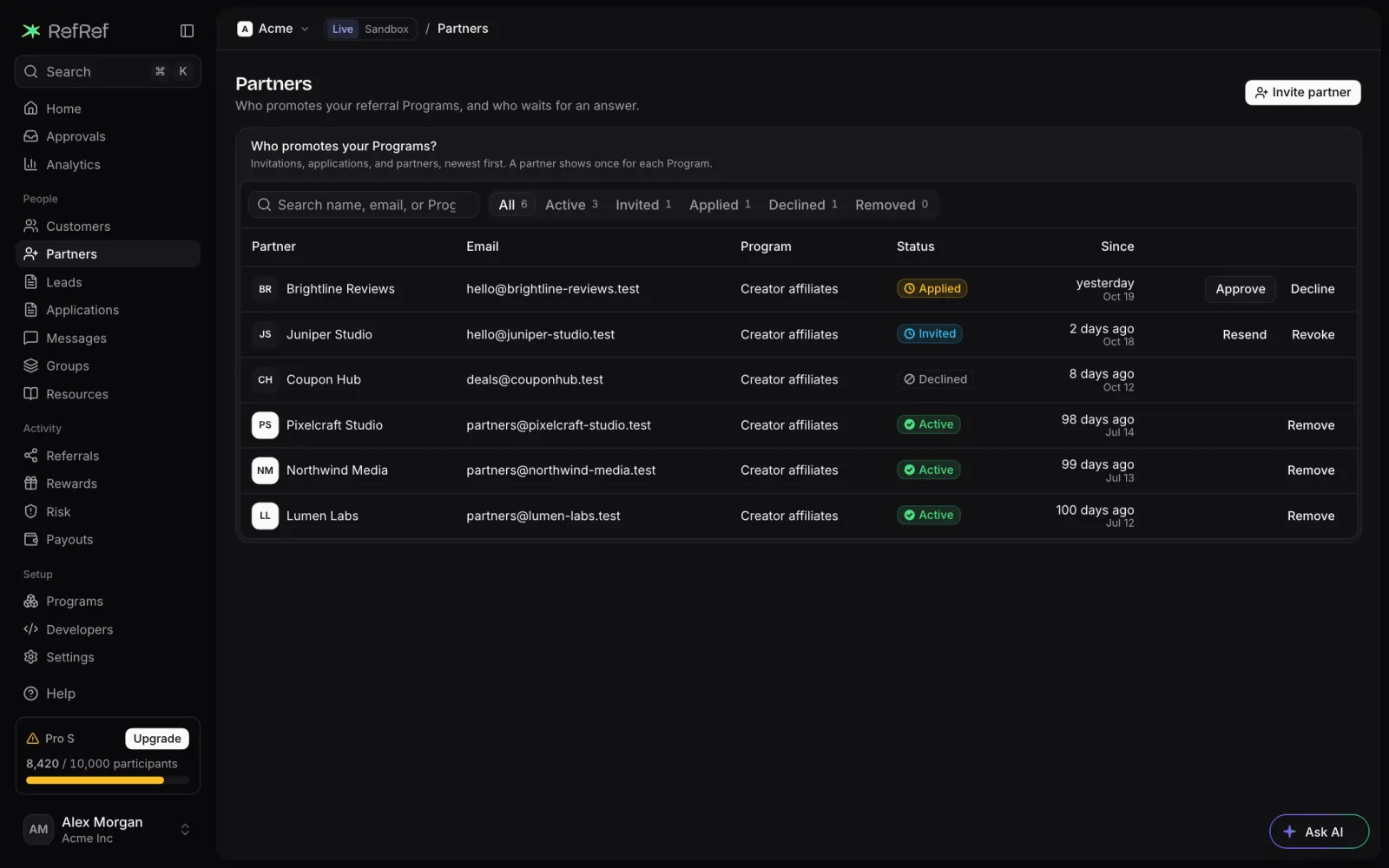The height and width of the screenshot is (868, 1389).
Task: Remove Lumen Labs partner
Action: [1311, 516]
